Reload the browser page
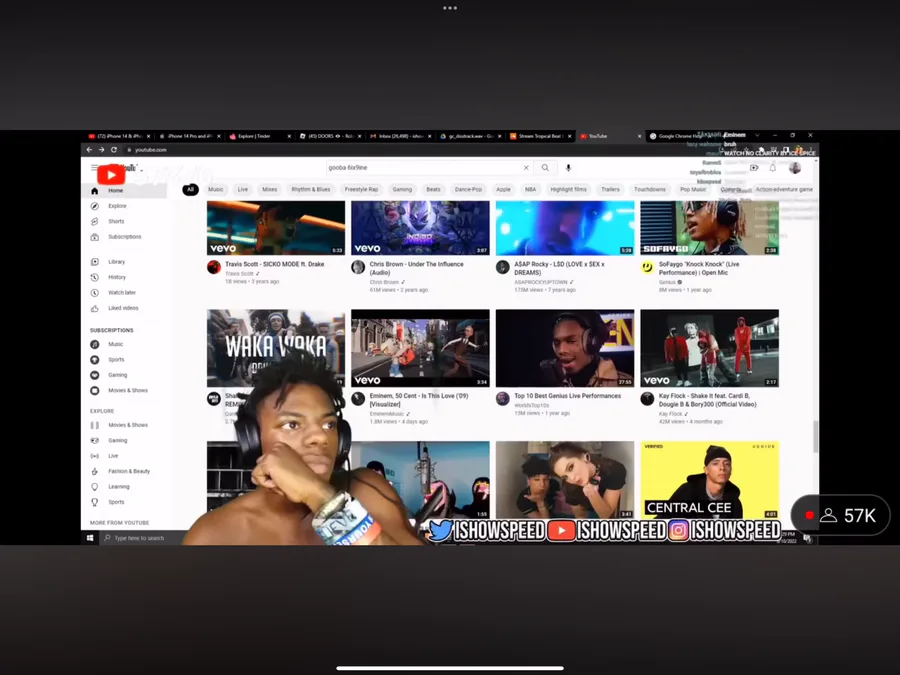Viewport: 900px width, 675px height. pos(114,150)
